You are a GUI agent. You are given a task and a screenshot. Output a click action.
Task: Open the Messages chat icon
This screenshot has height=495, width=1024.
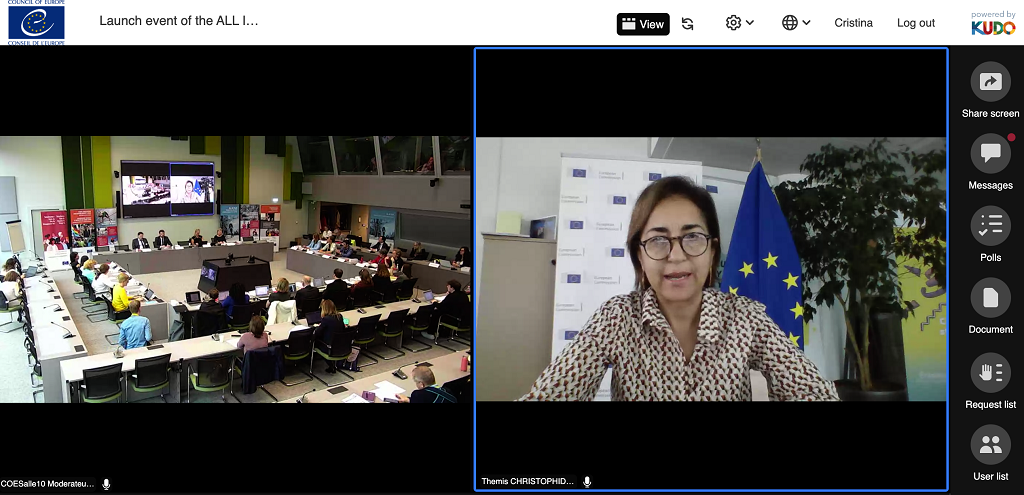point(990,153)
